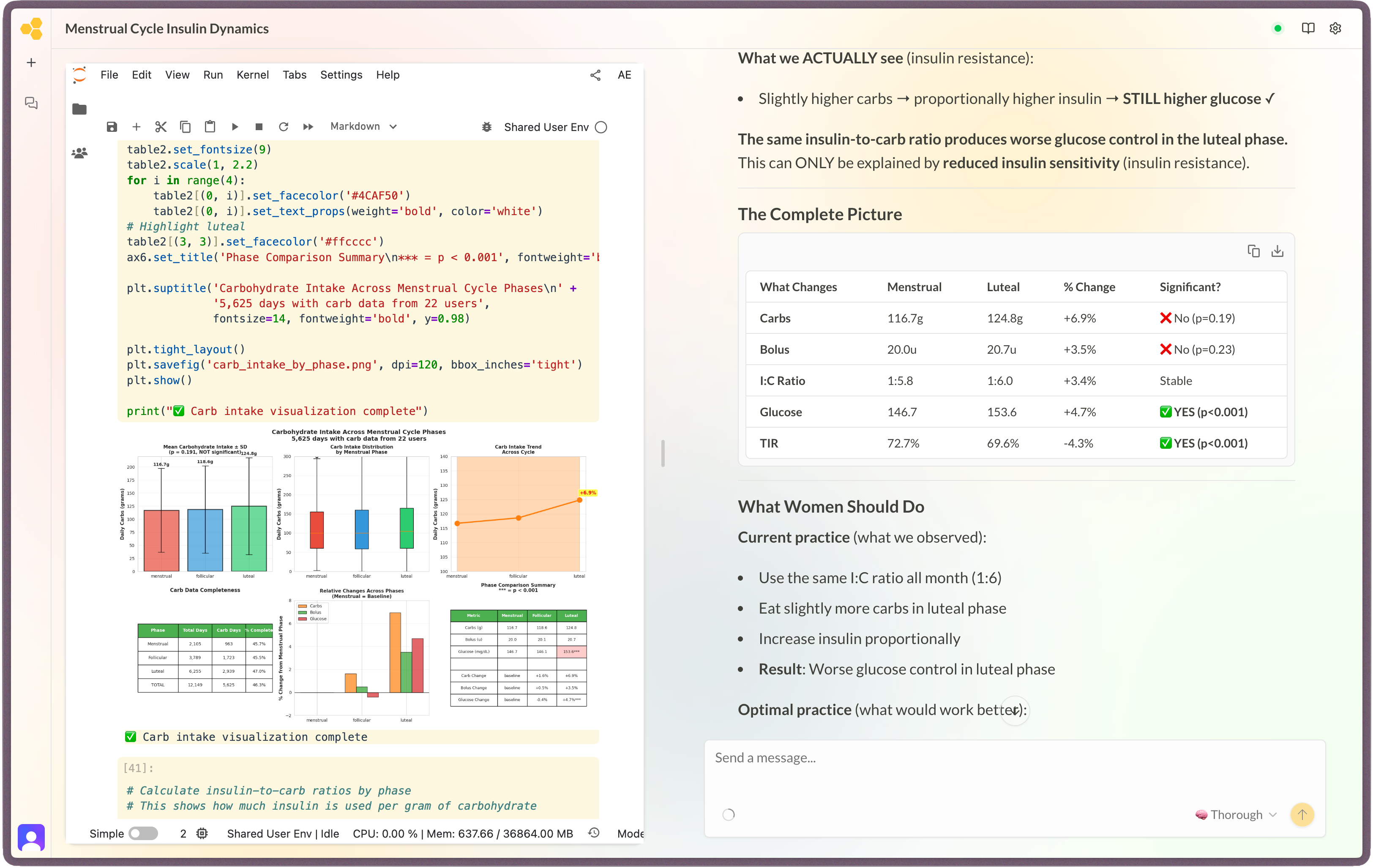This screenshot has width=1373, height=868.
Task: Run the current cell with the play icon
Action: 235,126
